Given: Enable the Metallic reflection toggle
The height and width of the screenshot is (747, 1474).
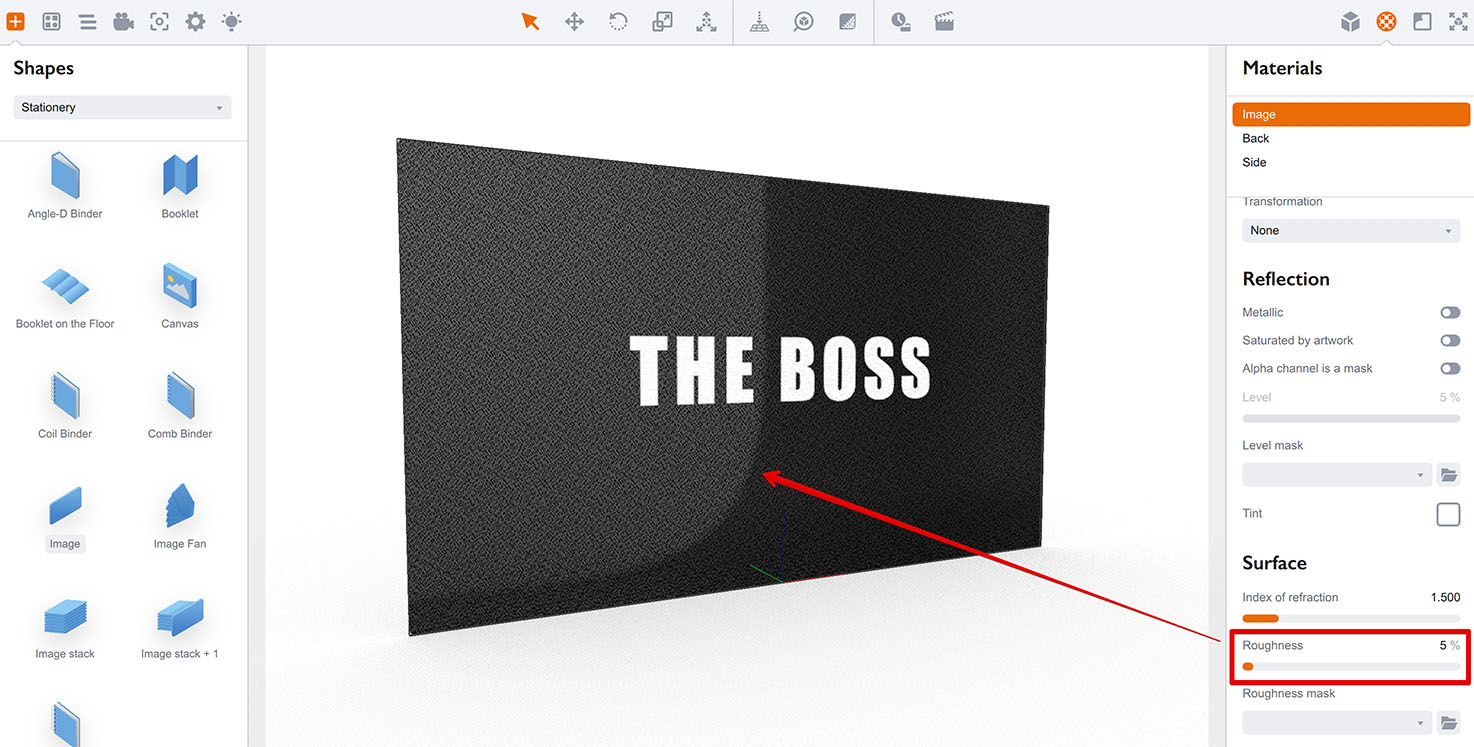Looking at the screenshot, I should pyautogui.click(x=1450, y=312).
